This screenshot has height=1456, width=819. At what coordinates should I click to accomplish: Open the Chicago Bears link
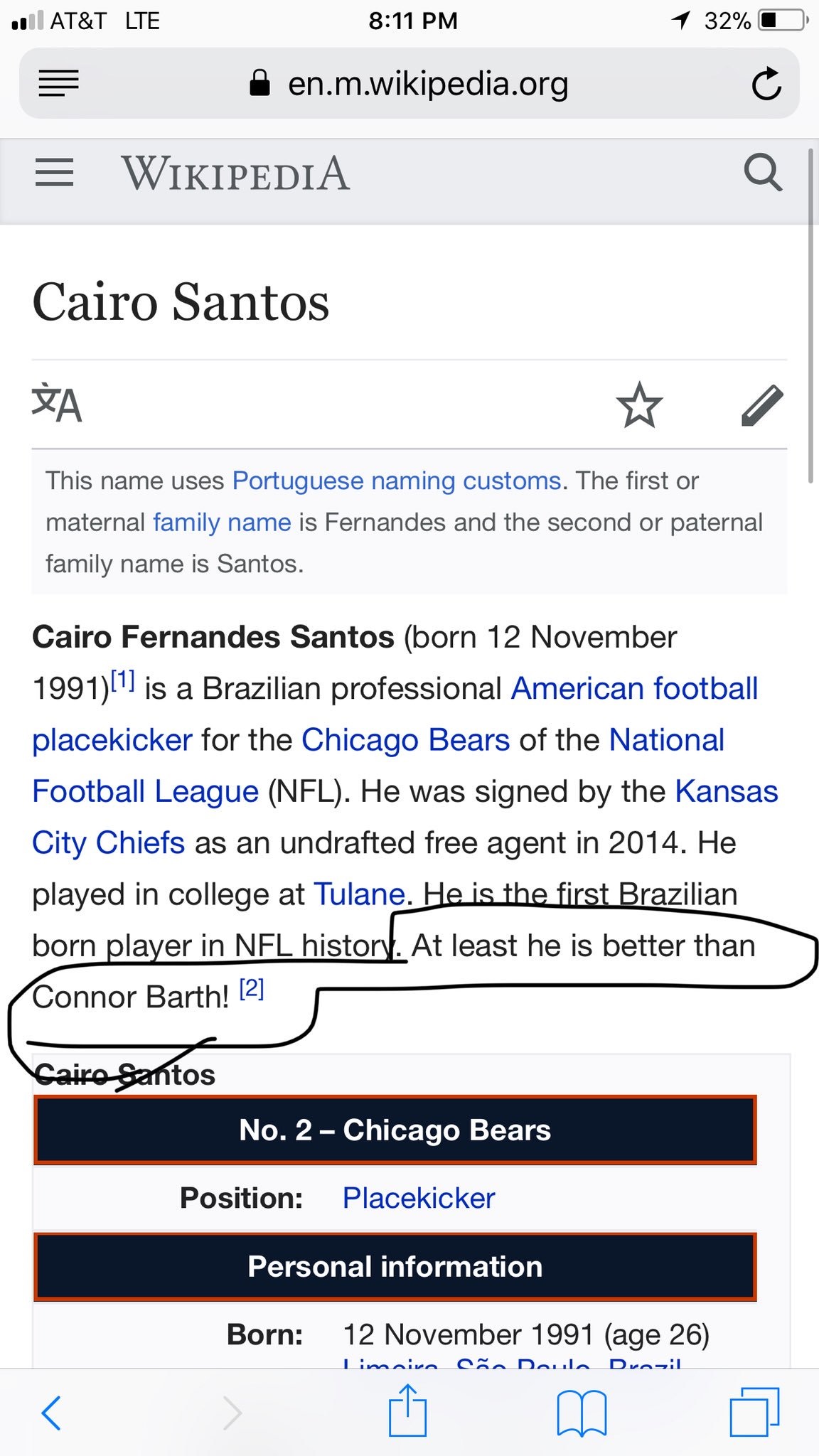pos(405,740)
